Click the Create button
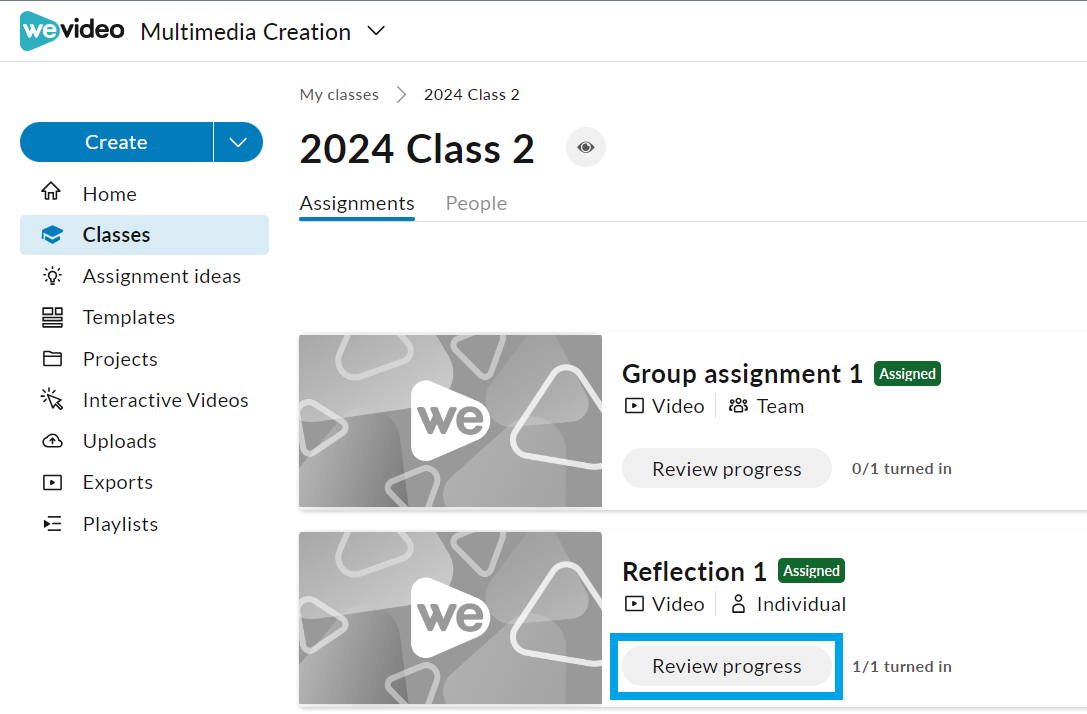This screenshot has height=714, width=1087. point(116,142)
